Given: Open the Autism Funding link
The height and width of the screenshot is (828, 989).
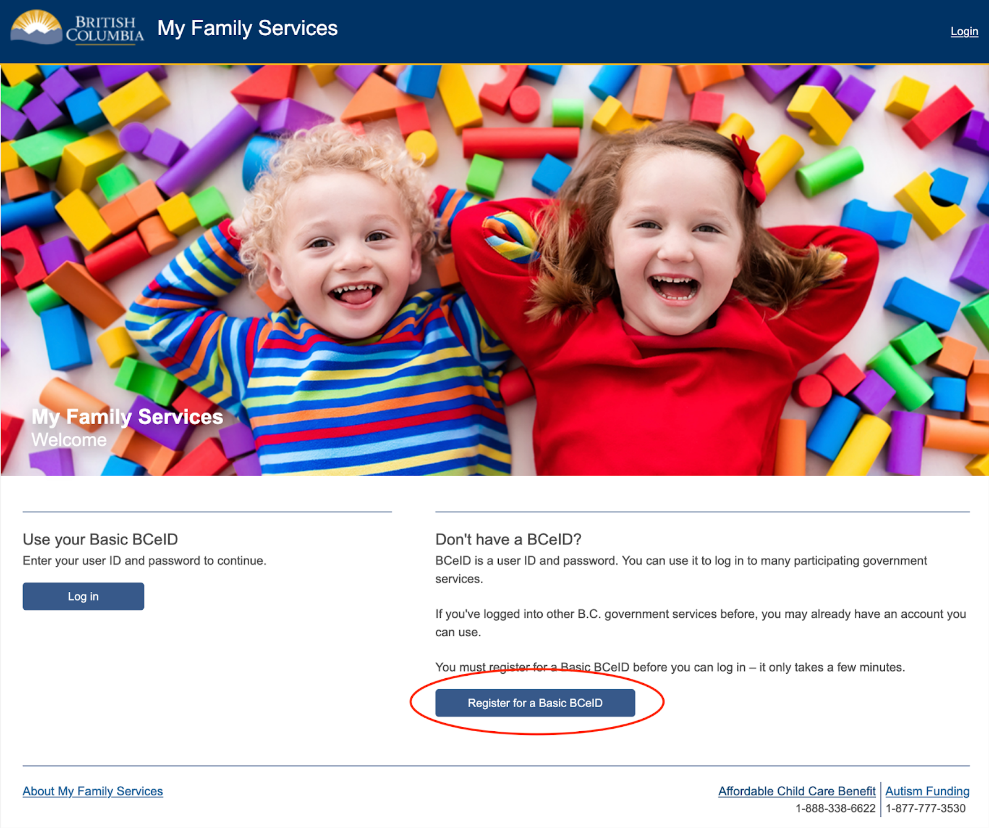Looking at the screenshot, I should click(x=927, y=791).
